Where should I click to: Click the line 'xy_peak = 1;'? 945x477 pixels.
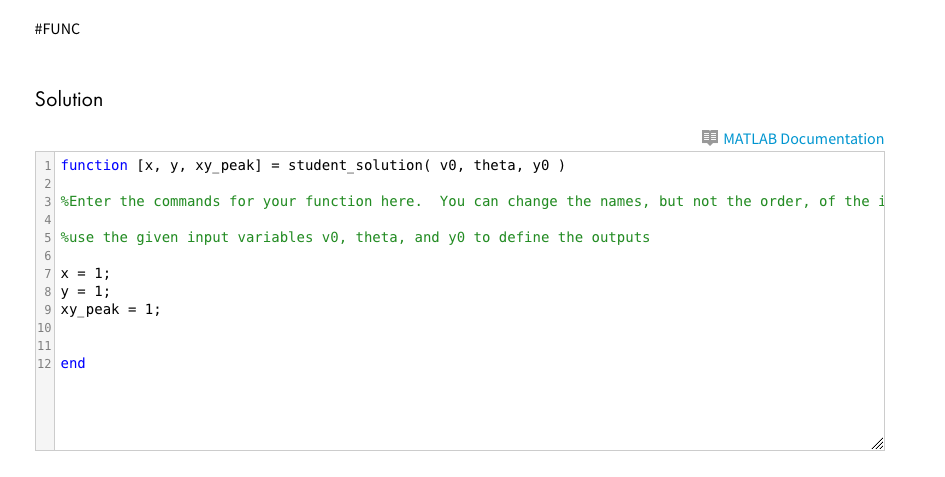pyautogui.click(x=110, y=309)
